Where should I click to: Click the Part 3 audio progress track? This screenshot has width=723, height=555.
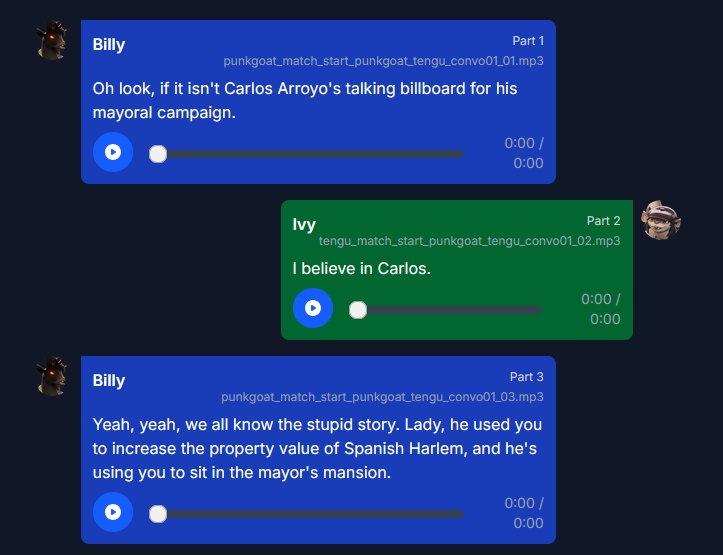(x=306, y=514)
